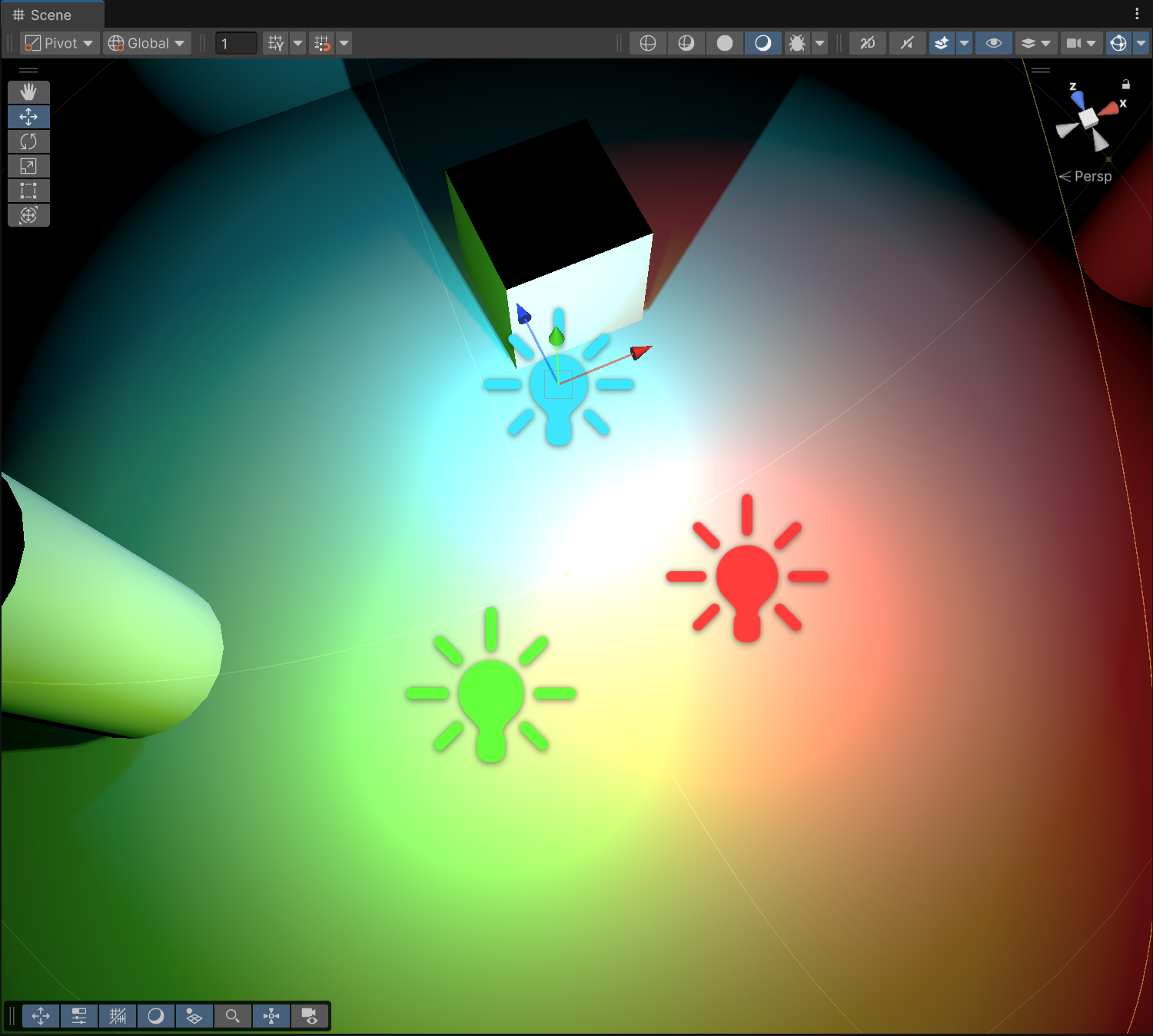Open the Global handle rotation dropdown

pyautogui.click(x=147, y=43)
